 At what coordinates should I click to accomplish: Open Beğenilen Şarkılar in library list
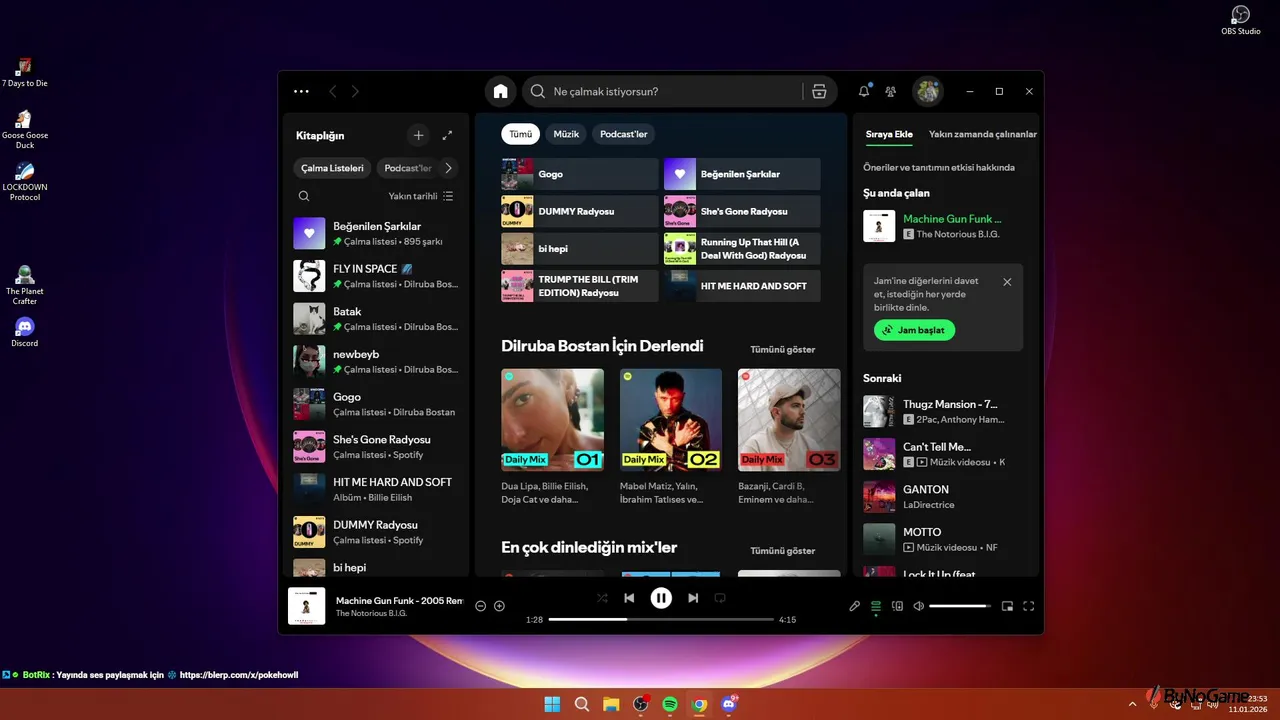[x=377, y=233]
